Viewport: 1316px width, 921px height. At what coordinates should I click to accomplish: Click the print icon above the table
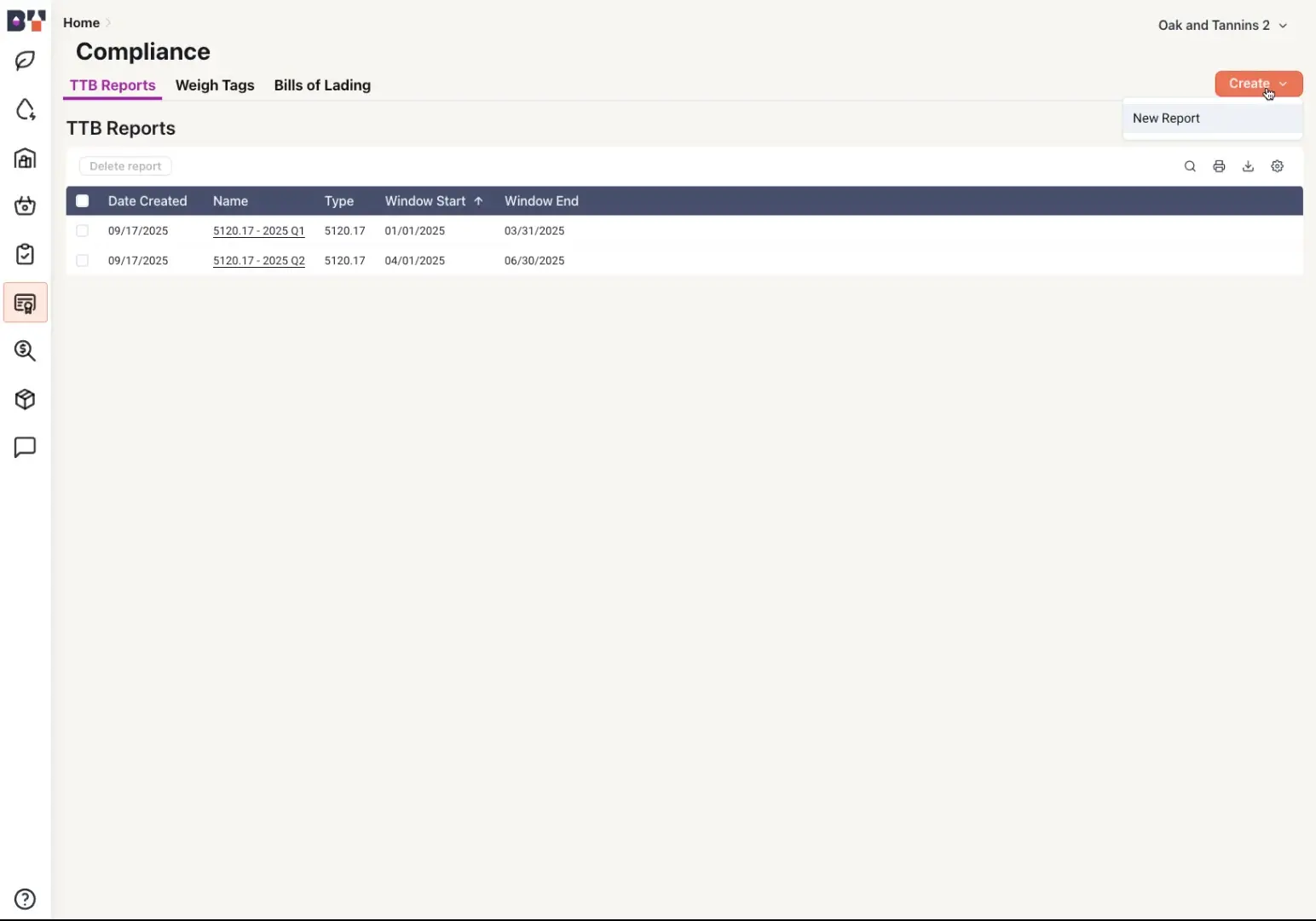click(x=1219, y=166)
